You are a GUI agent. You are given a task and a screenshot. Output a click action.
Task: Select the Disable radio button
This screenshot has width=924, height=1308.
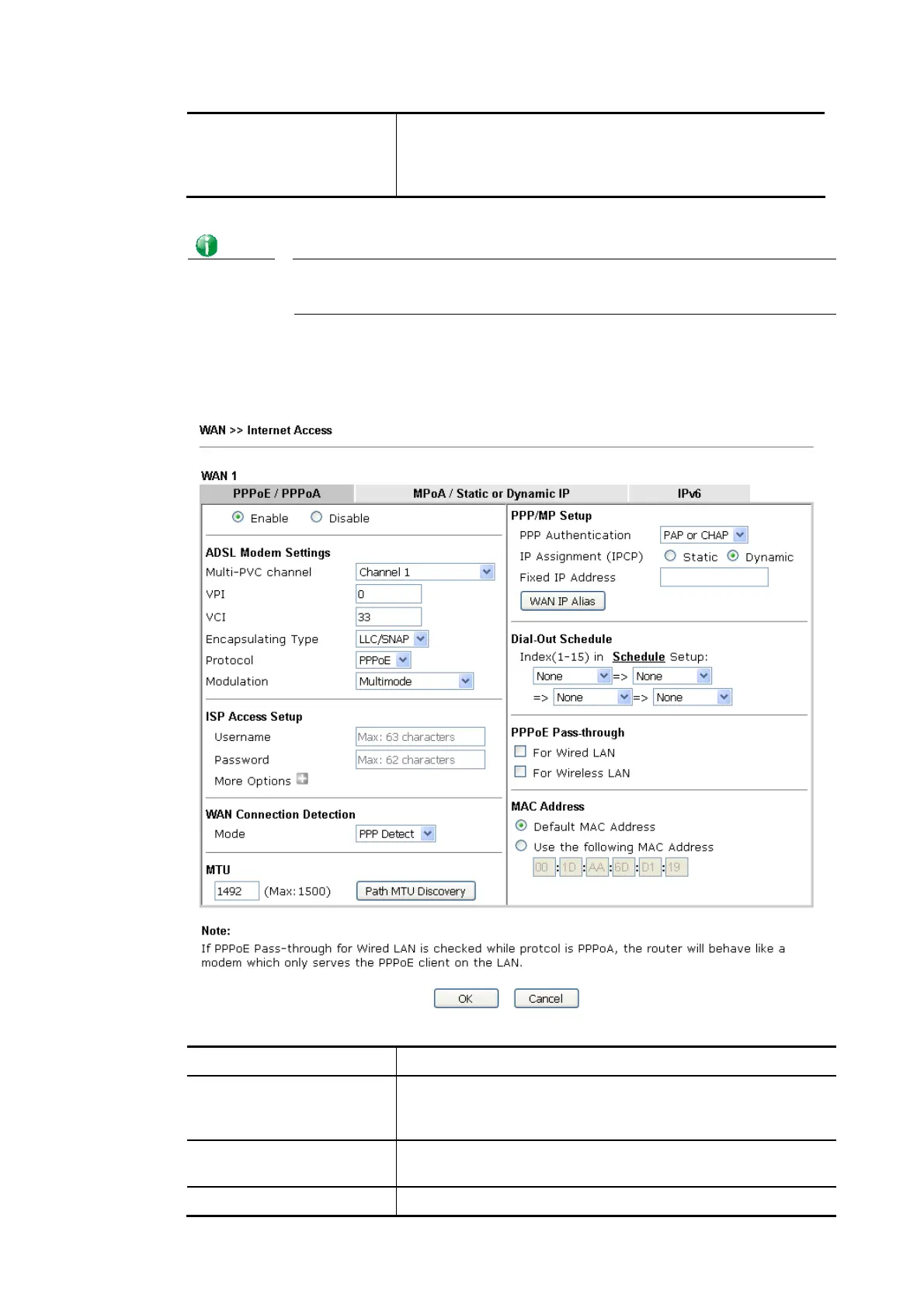coord(316,517)
